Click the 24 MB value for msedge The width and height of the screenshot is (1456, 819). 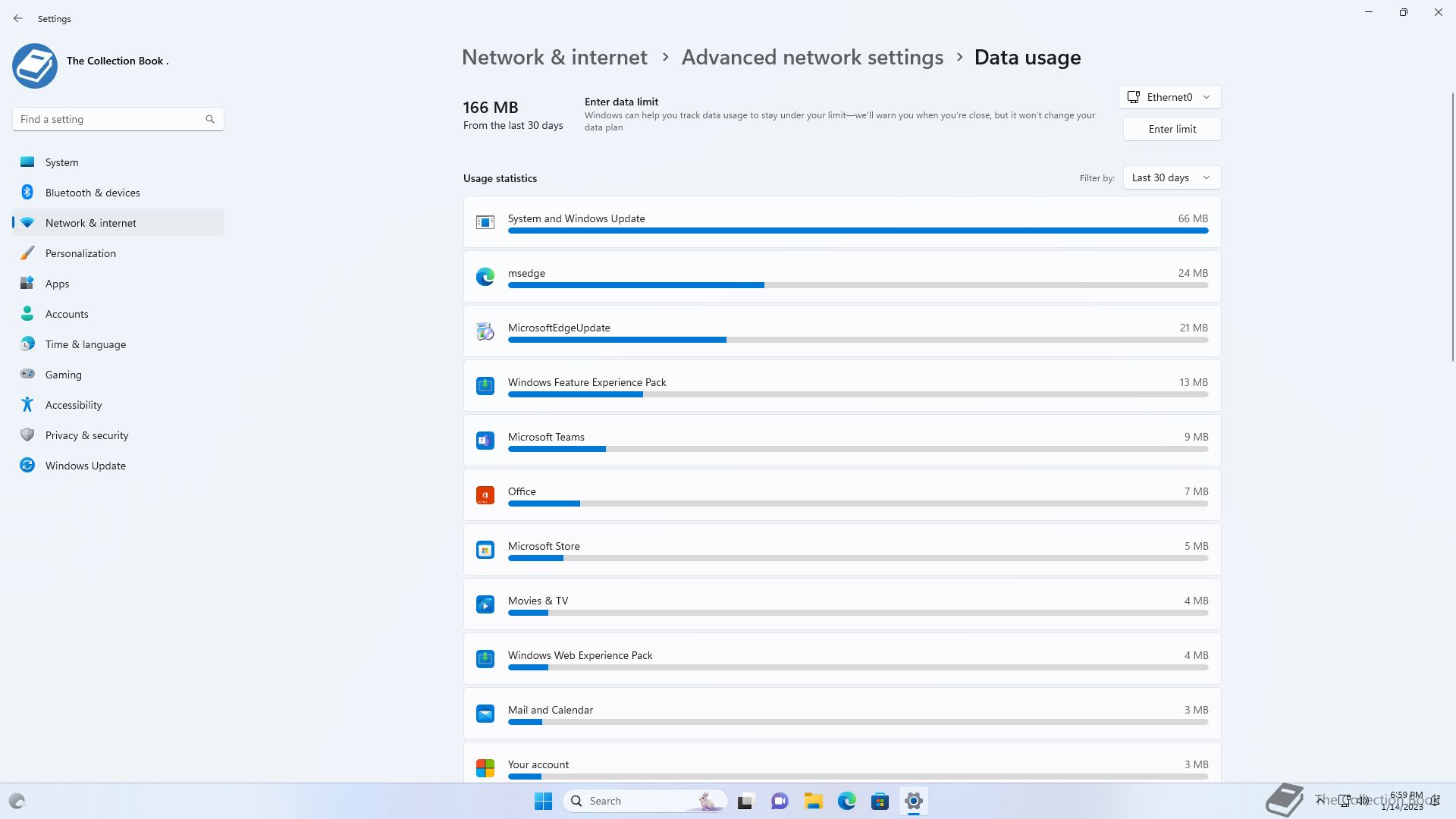tap(1193, 273)
